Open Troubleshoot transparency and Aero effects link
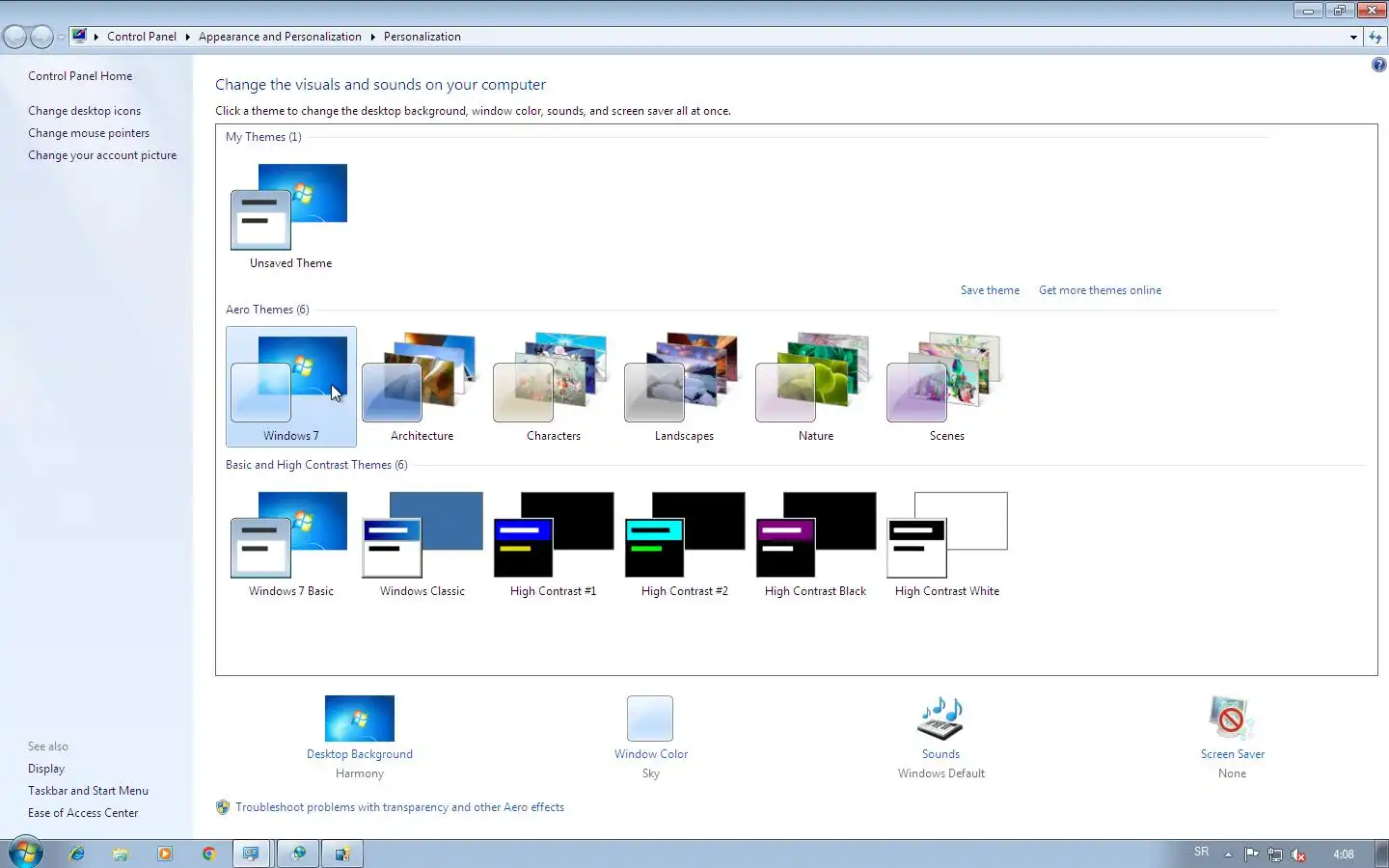Screen dimensions: 1389x868 [x=399, y=807]
